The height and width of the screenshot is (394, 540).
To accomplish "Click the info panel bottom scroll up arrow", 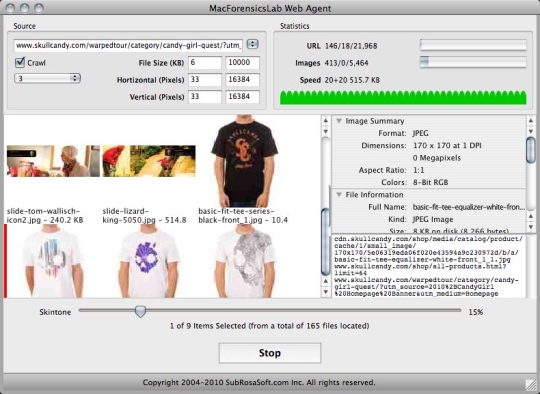I will [x=531, y=216].
